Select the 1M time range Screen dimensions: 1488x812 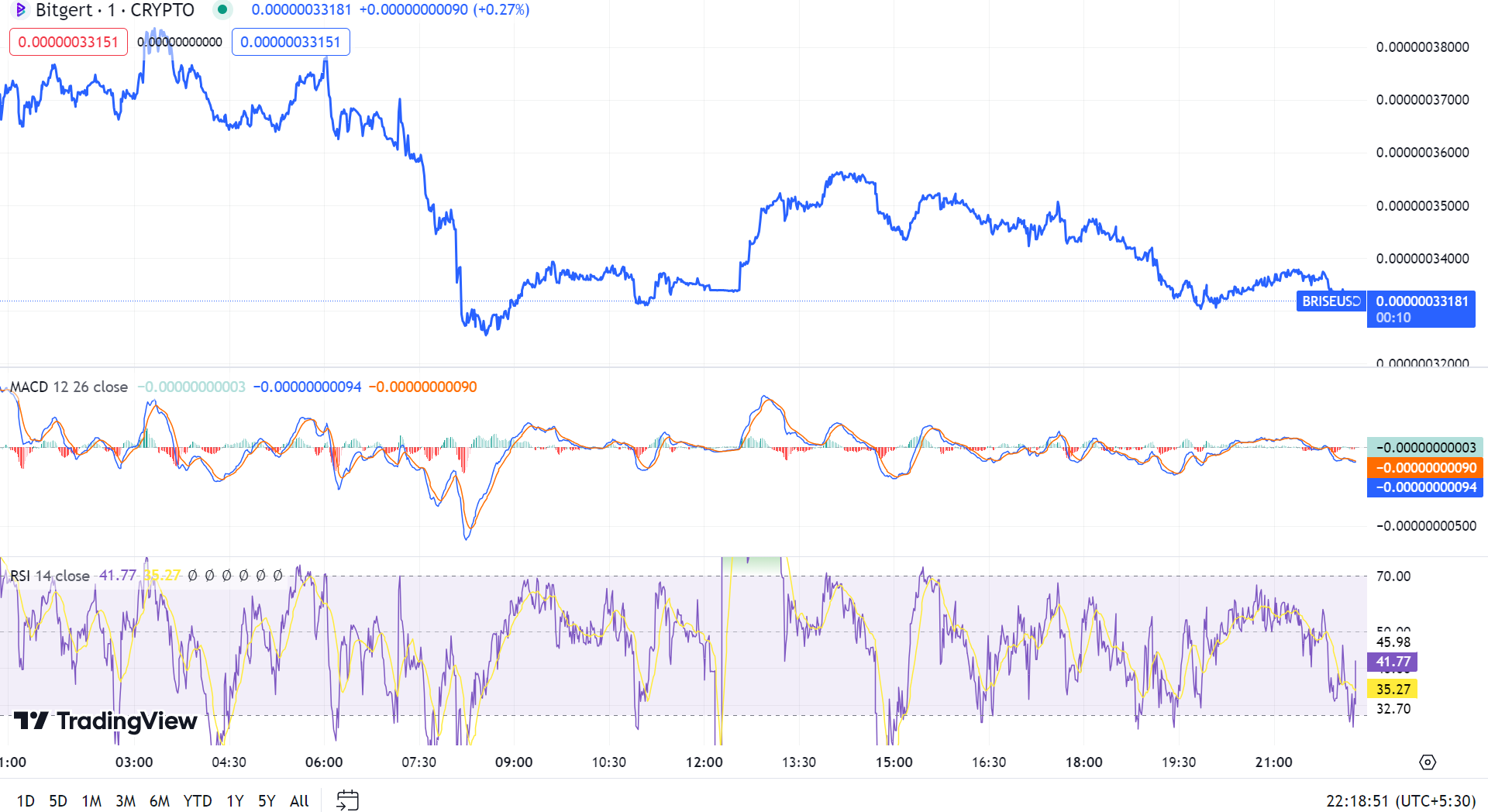[x=91, y=801]
